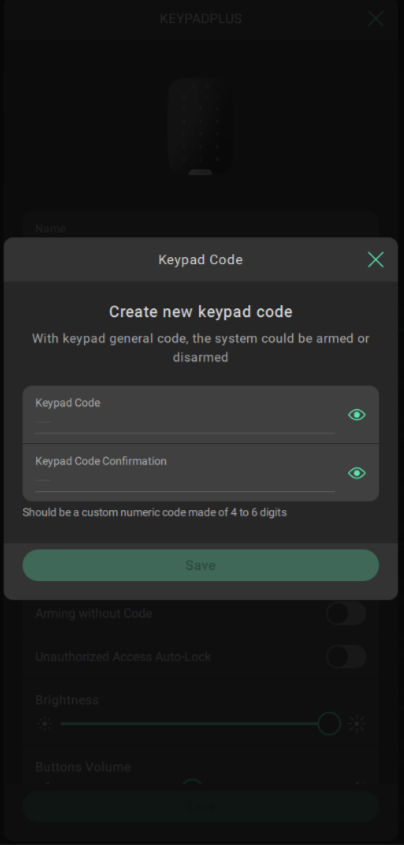Screen dimensions: 404x845
Task: Click the Keypad Code input field
Action: [x=185, y=424]
